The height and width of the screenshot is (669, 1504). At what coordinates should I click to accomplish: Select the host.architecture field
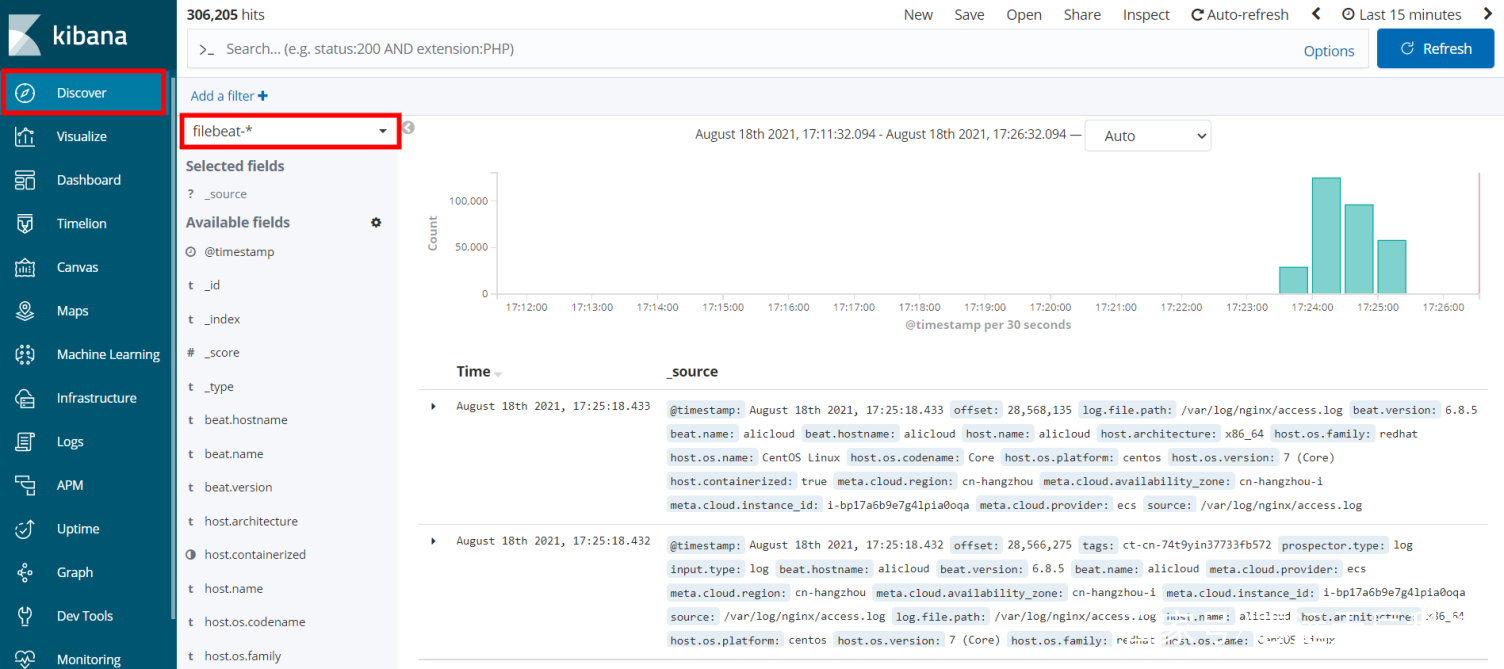click(251, 521)
